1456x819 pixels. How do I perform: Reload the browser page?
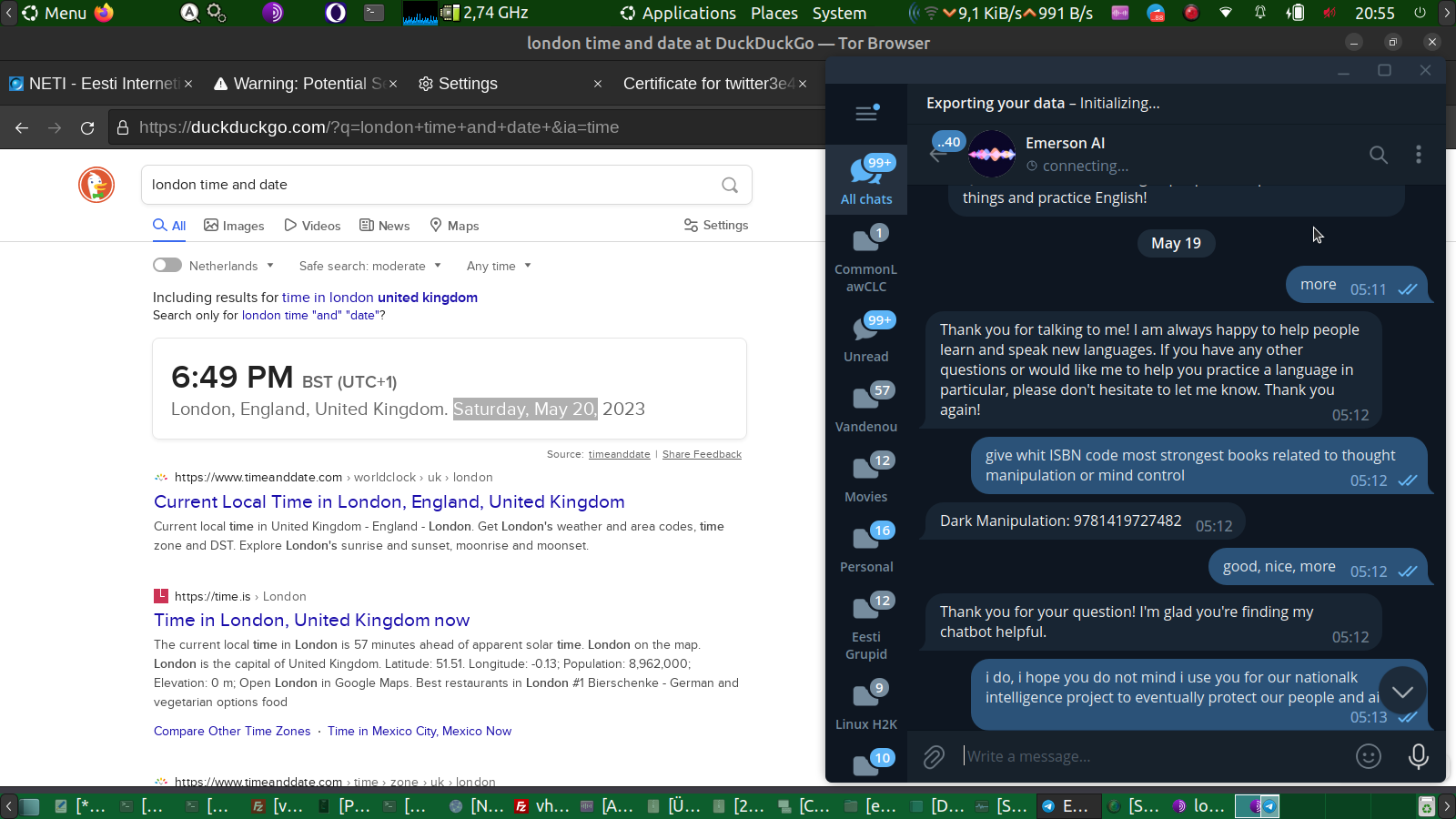[x=87, y=128]
